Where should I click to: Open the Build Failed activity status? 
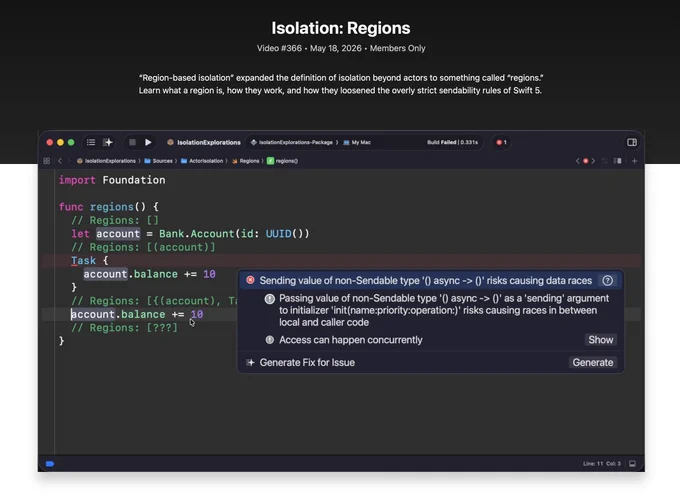(452, 142)
